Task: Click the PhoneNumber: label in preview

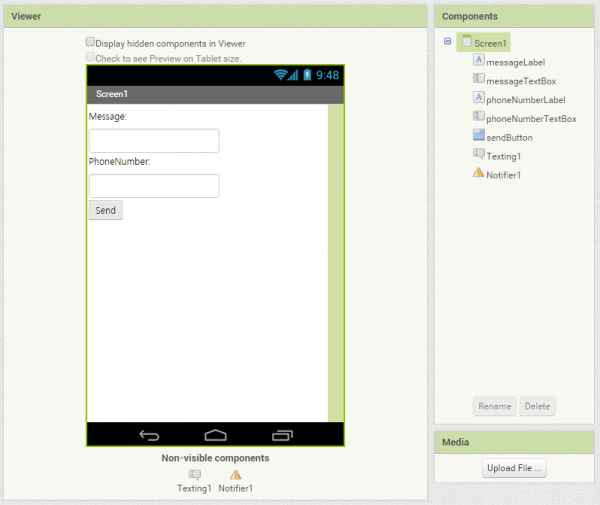Action: click(x=119, y=161)
